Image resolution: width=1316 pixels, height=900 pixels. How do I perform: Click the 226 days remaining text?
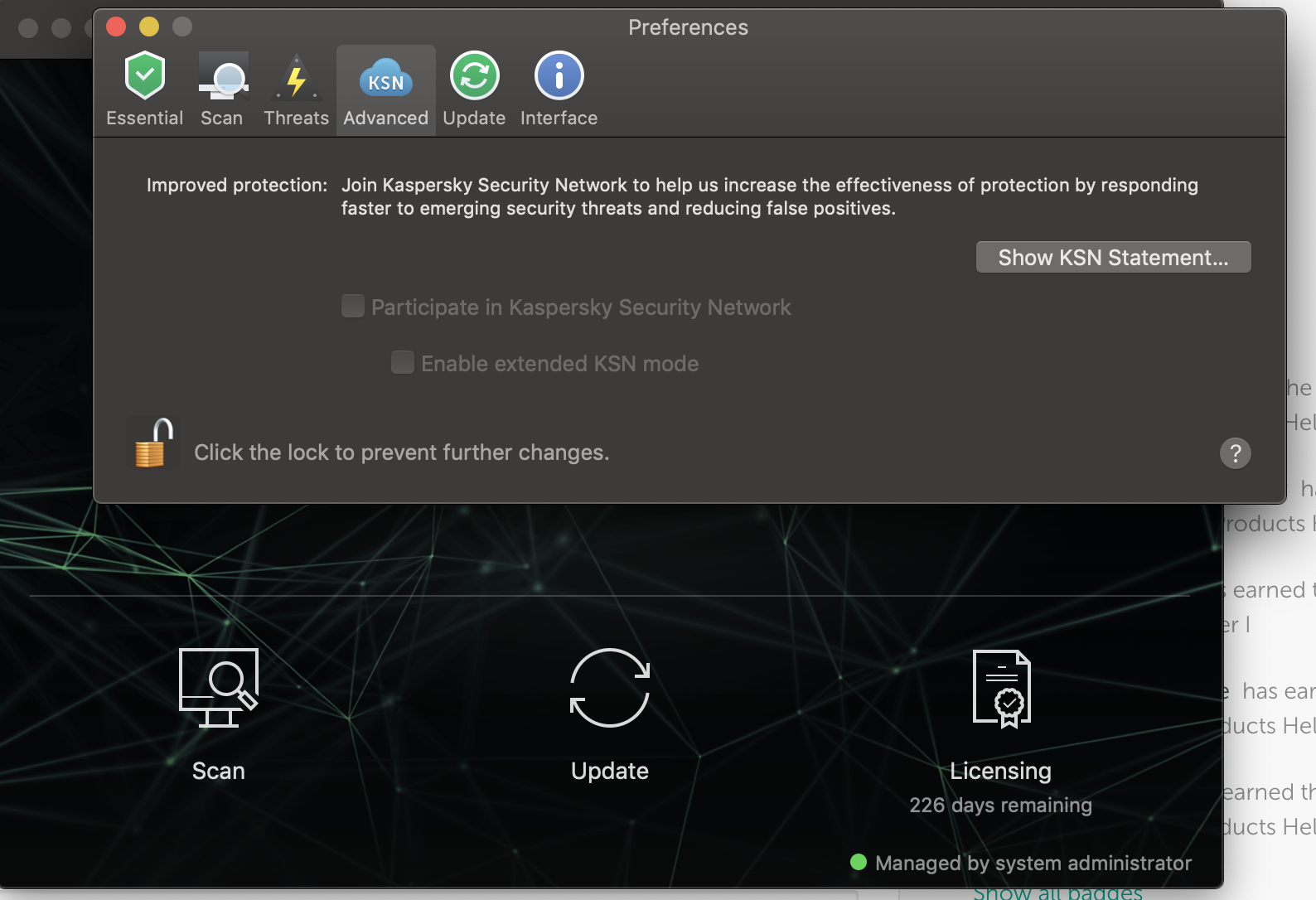(1000, 806)
